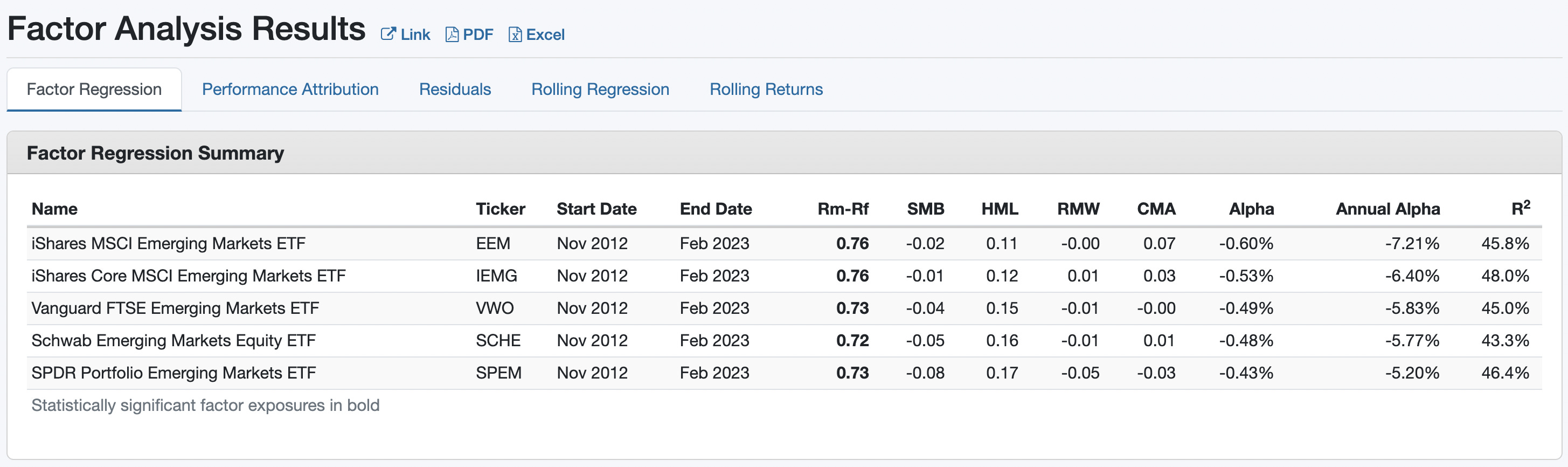The image size is (1568, 467).
Task: Click the Rm-Rf column header
Action: tap(843, 209)
